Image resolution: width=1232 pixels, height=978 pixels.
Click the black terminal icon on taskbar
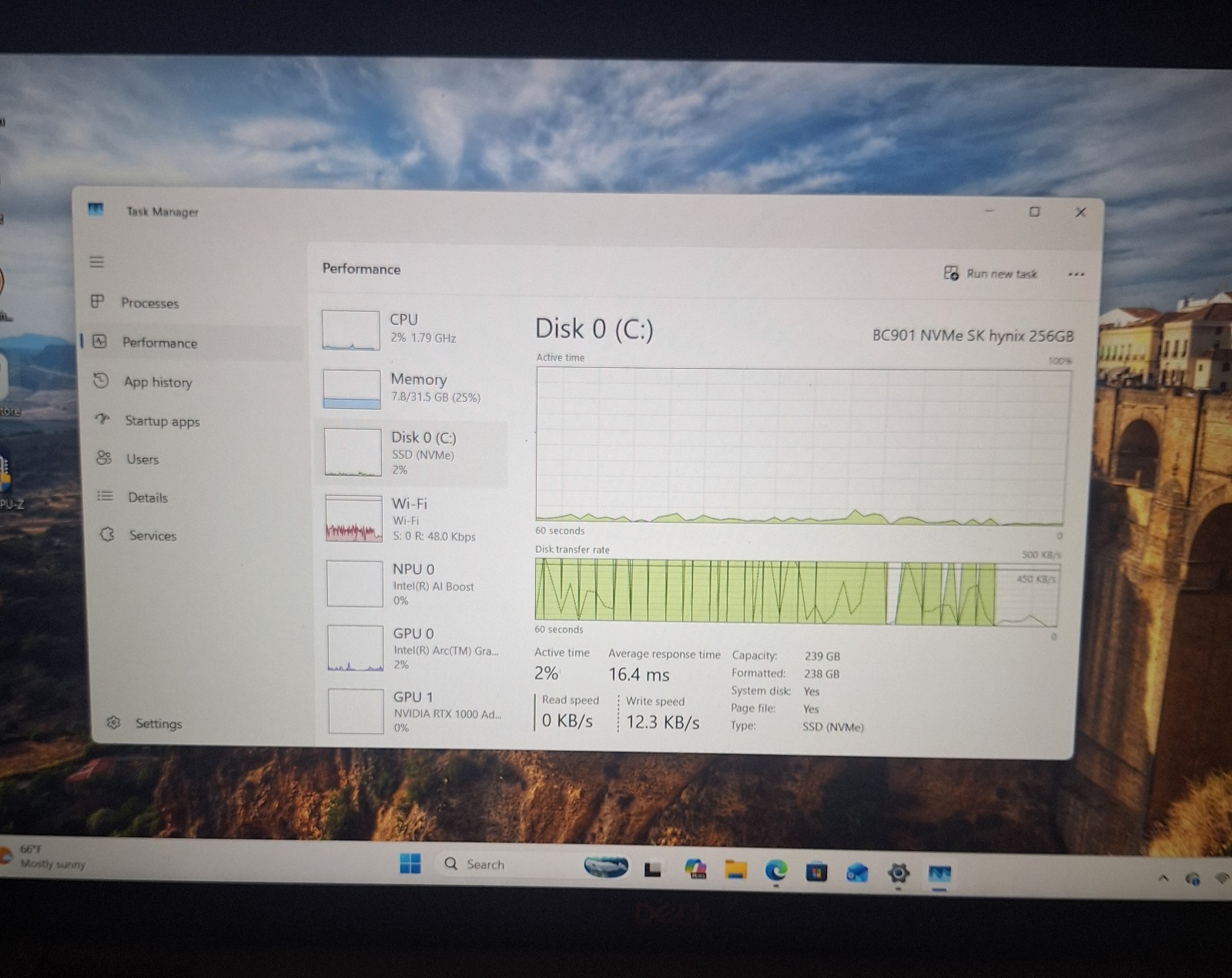click(653, 869)
